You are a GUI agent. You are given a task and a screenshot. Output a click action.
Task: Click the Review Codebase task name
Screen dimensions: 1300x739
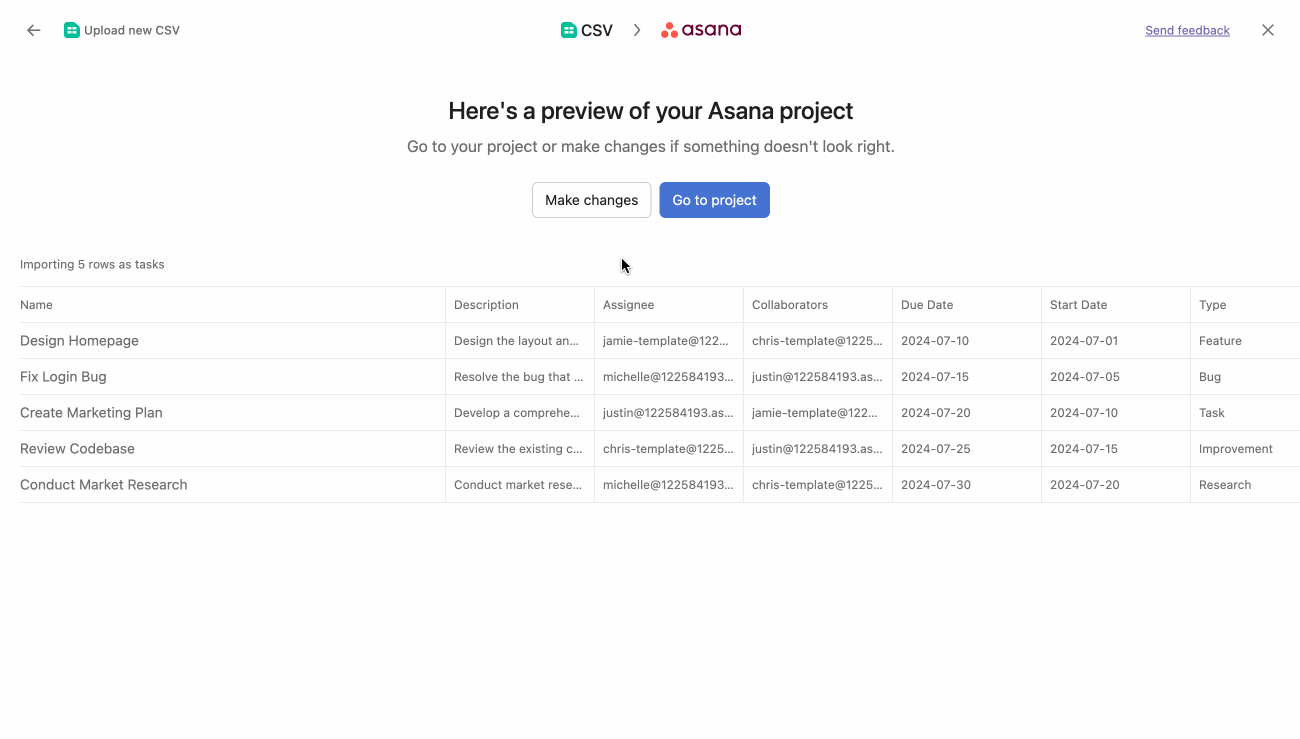pyautogui.click(x=77, y=449)
